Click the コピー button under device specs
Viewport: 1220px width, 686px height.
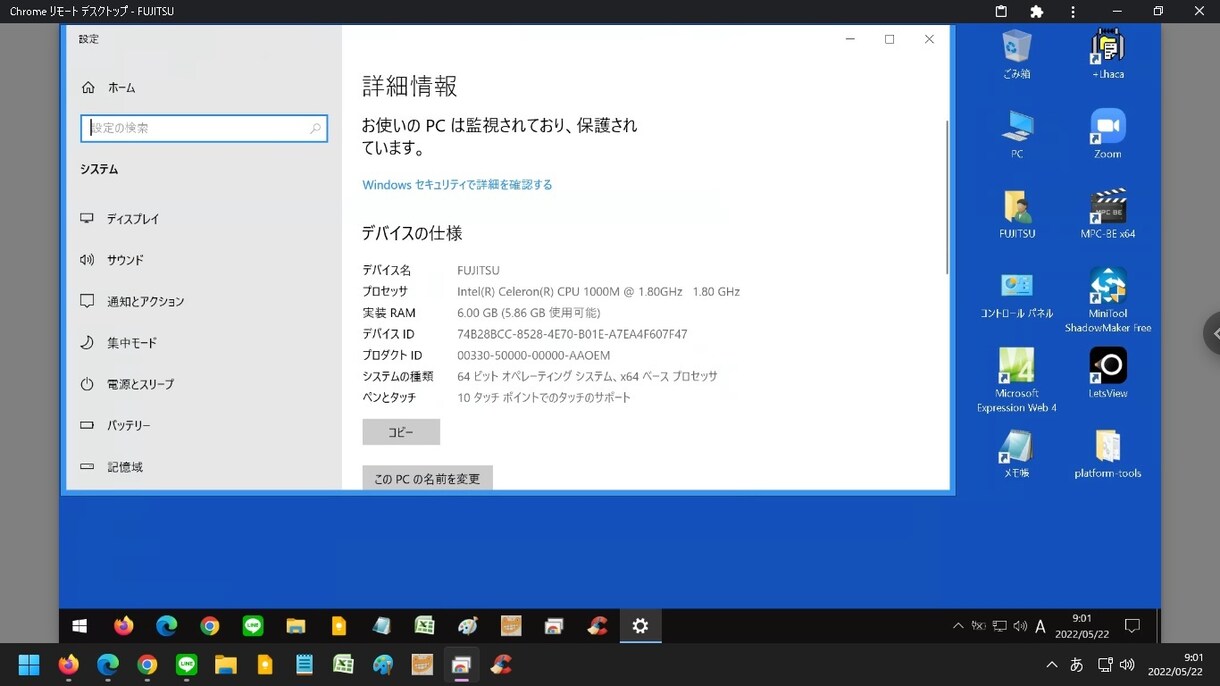pyautogui.click(x=401, y=432)
